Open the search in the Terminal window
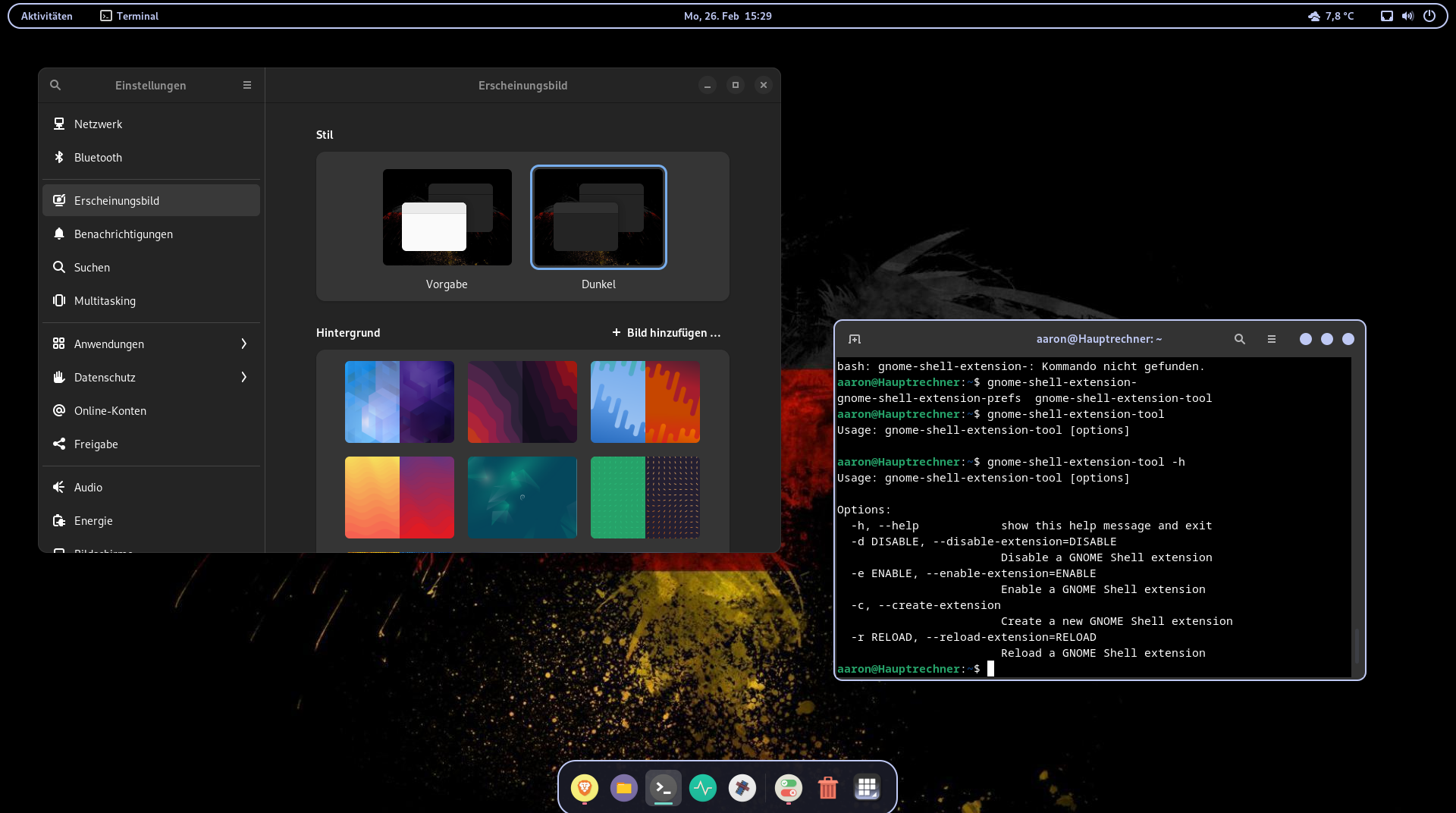 pyautogui.click(x=1239, y=339)
